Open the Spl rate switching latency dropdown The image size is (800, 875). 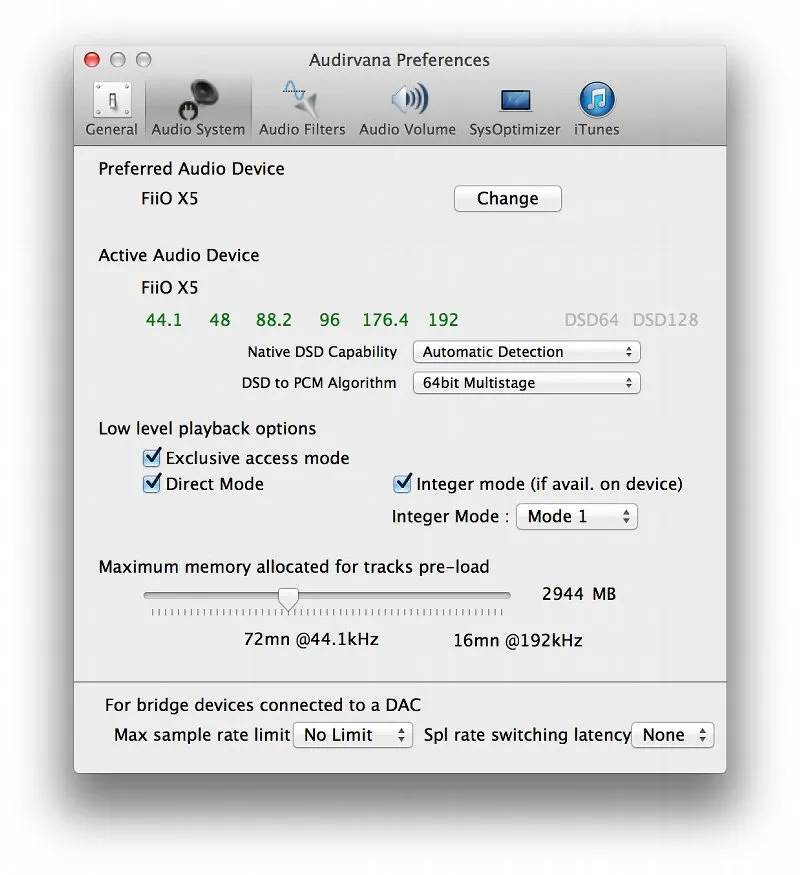point(673,735)
